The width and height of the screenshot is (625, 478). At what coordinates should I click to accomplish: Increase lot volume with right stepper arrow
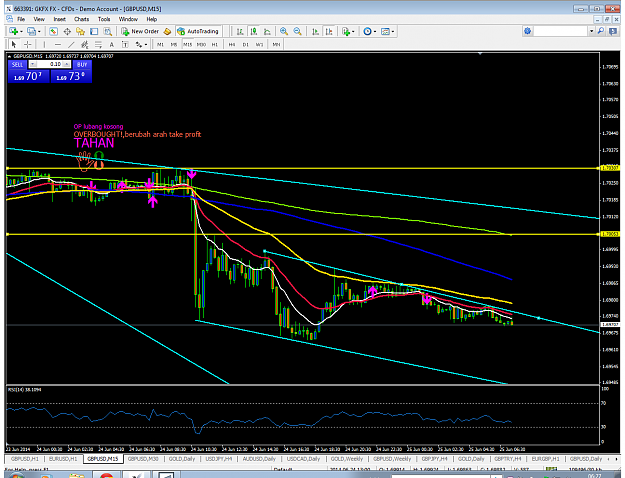pyautogui.click(x=67, y=64)
